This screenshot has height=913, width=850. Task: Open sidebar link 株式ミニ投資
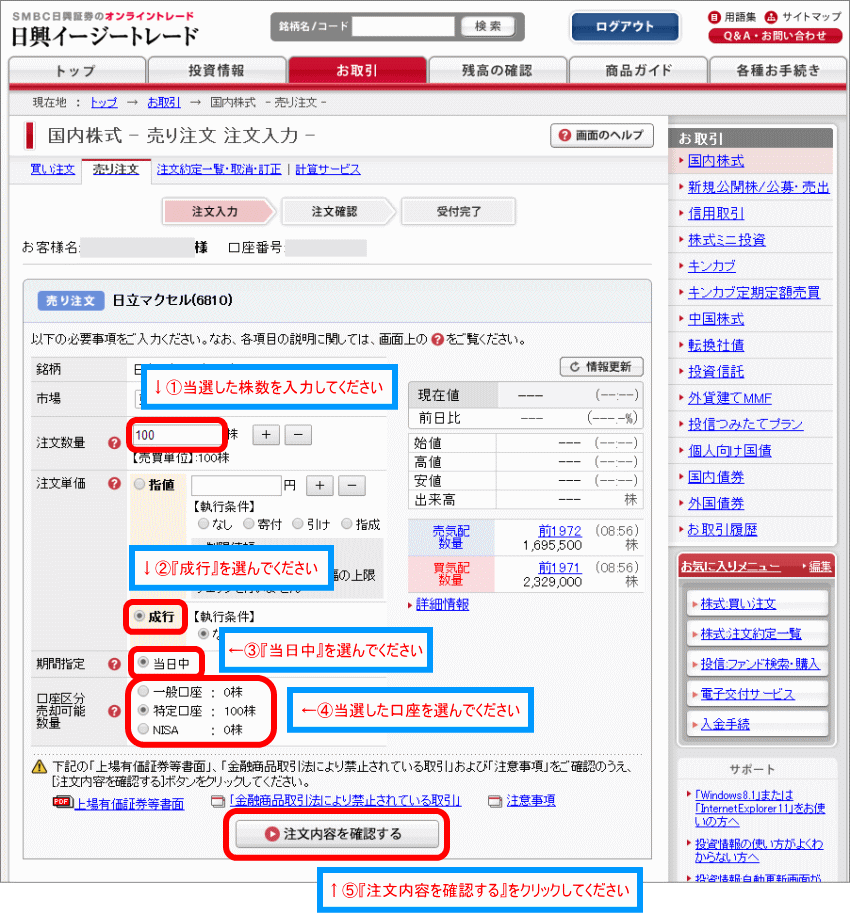[727, 240]
